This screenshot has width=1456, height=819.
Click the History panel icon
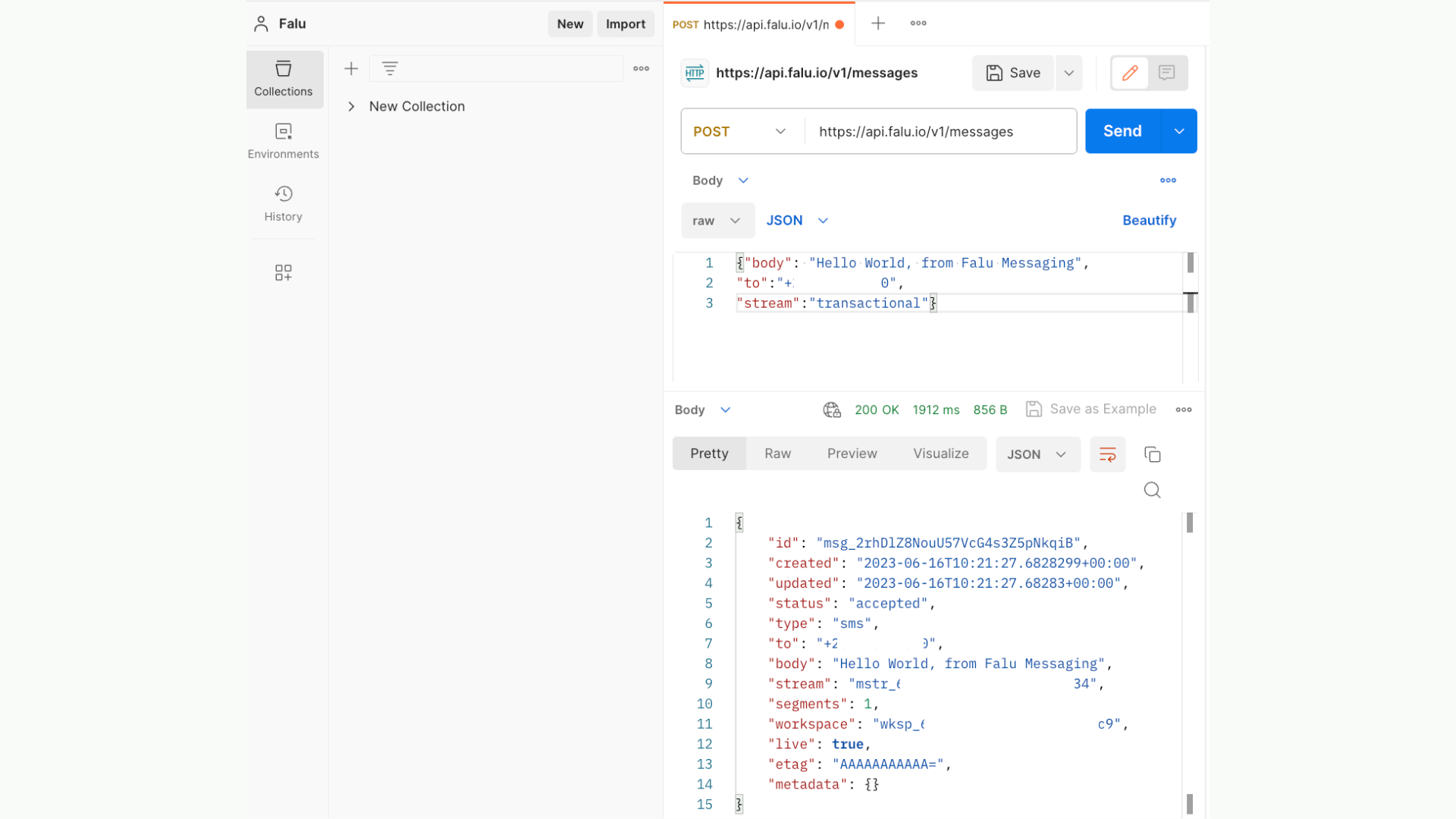[284, 194]
